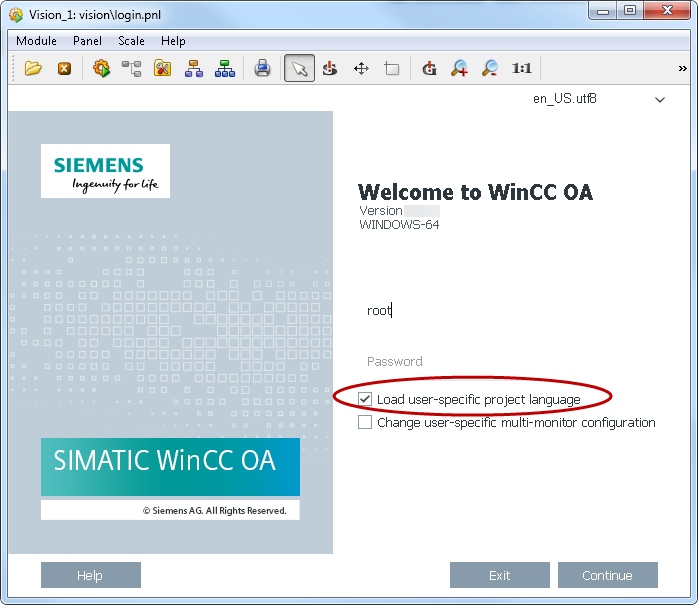
Task: Expand the toolbar overflow chevron
Action: pyautogui.click(x=683, y=68)
